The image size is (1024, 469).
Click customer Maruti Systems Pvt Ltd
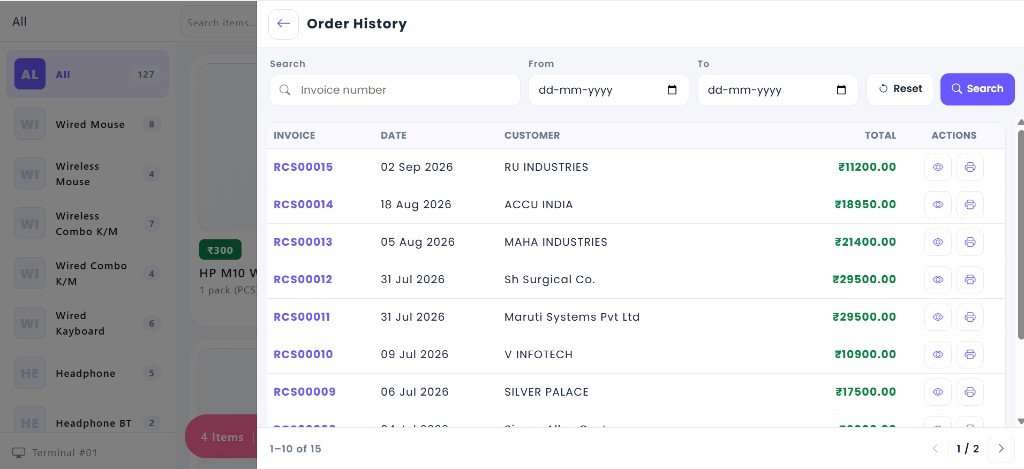[x=572, y=317]
